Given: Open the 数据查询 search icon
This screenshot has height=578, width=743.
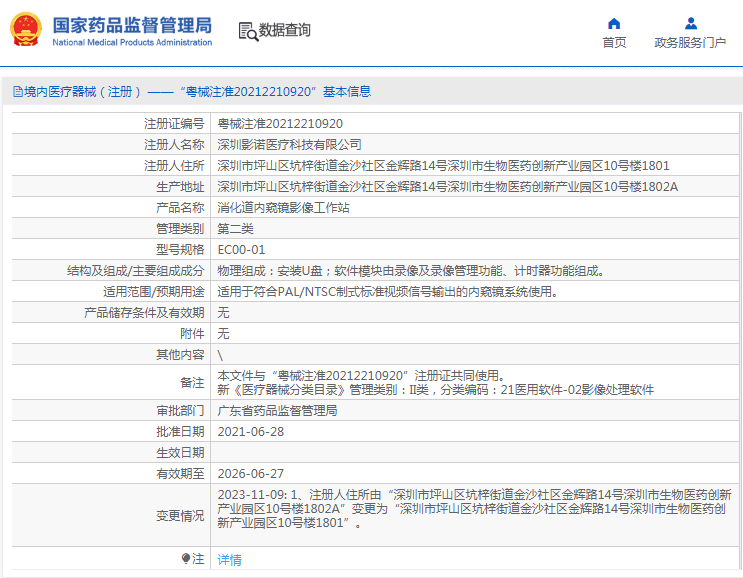Looking at the screenshot, I should click(248, 31).
